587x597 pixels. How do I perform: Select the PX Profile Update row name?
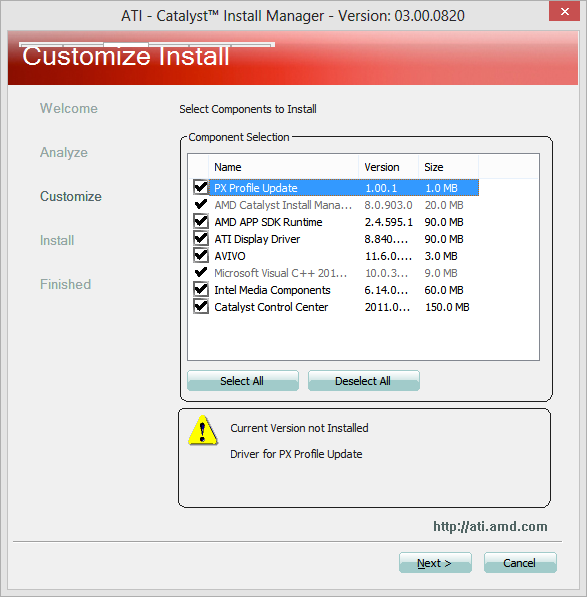pos(256,188)
